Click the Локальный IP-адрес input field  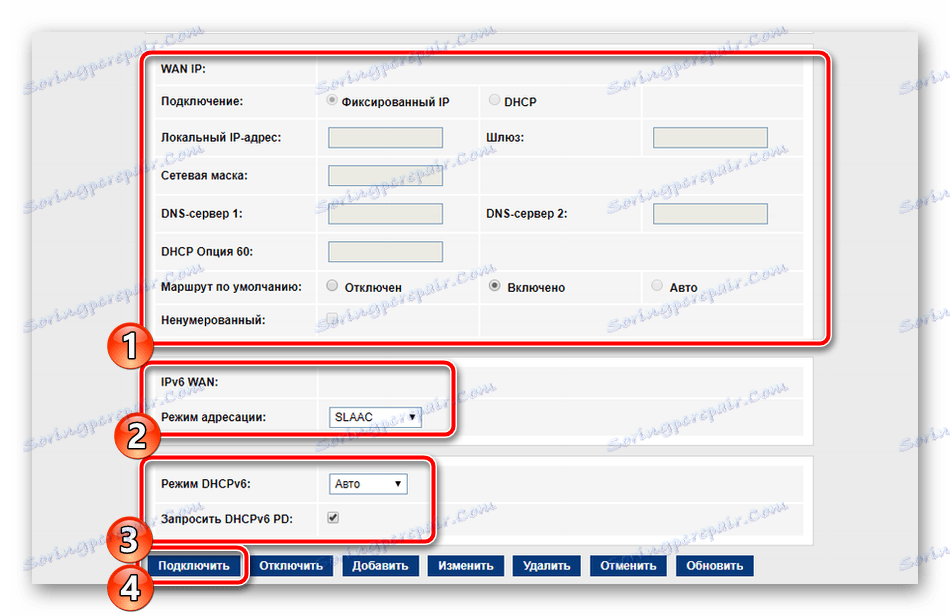[x=385, y=137]
